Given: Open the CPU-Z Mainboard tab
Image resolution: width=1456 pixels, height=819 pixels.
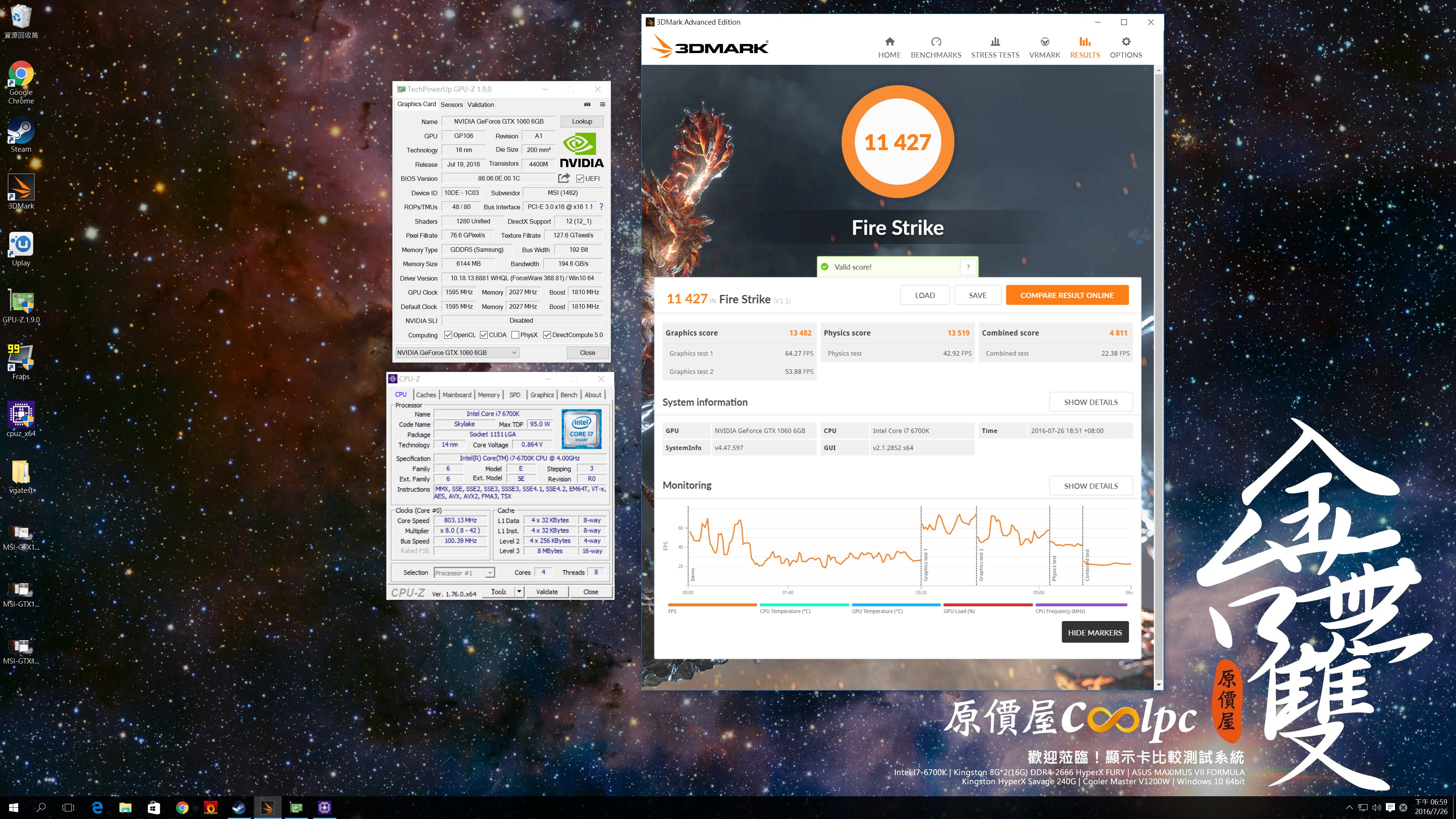Looking at the screenshot, I should tap(457, 395).
